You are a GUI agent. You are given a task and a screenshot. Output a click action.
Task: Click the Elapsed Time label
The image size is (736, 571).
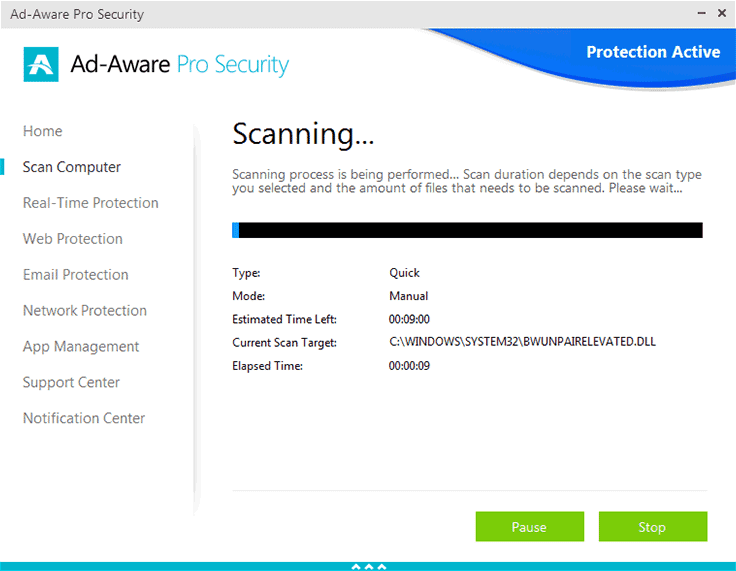[268, 366]
